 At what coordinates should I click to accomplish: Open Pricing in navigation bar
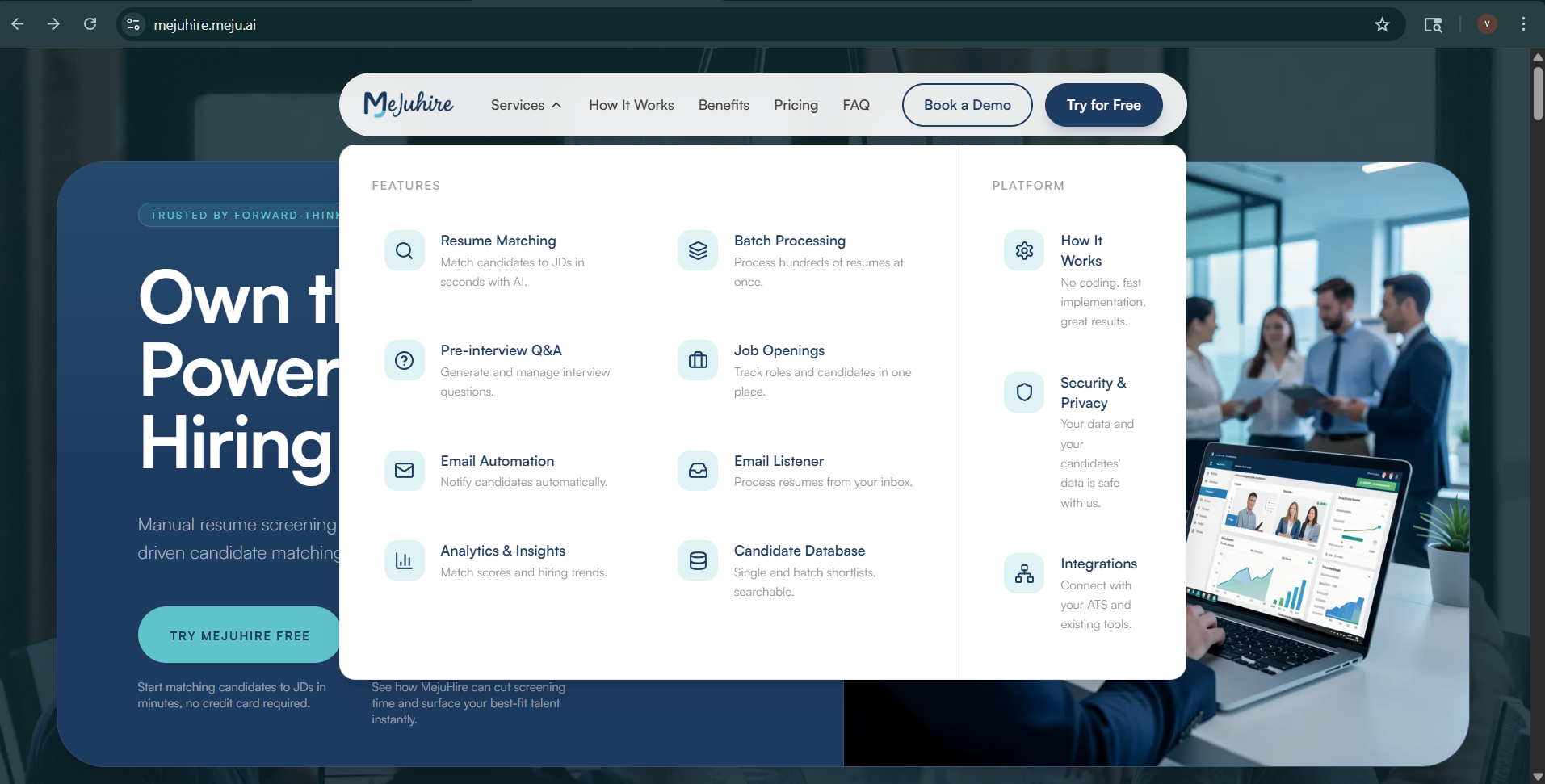796,105
